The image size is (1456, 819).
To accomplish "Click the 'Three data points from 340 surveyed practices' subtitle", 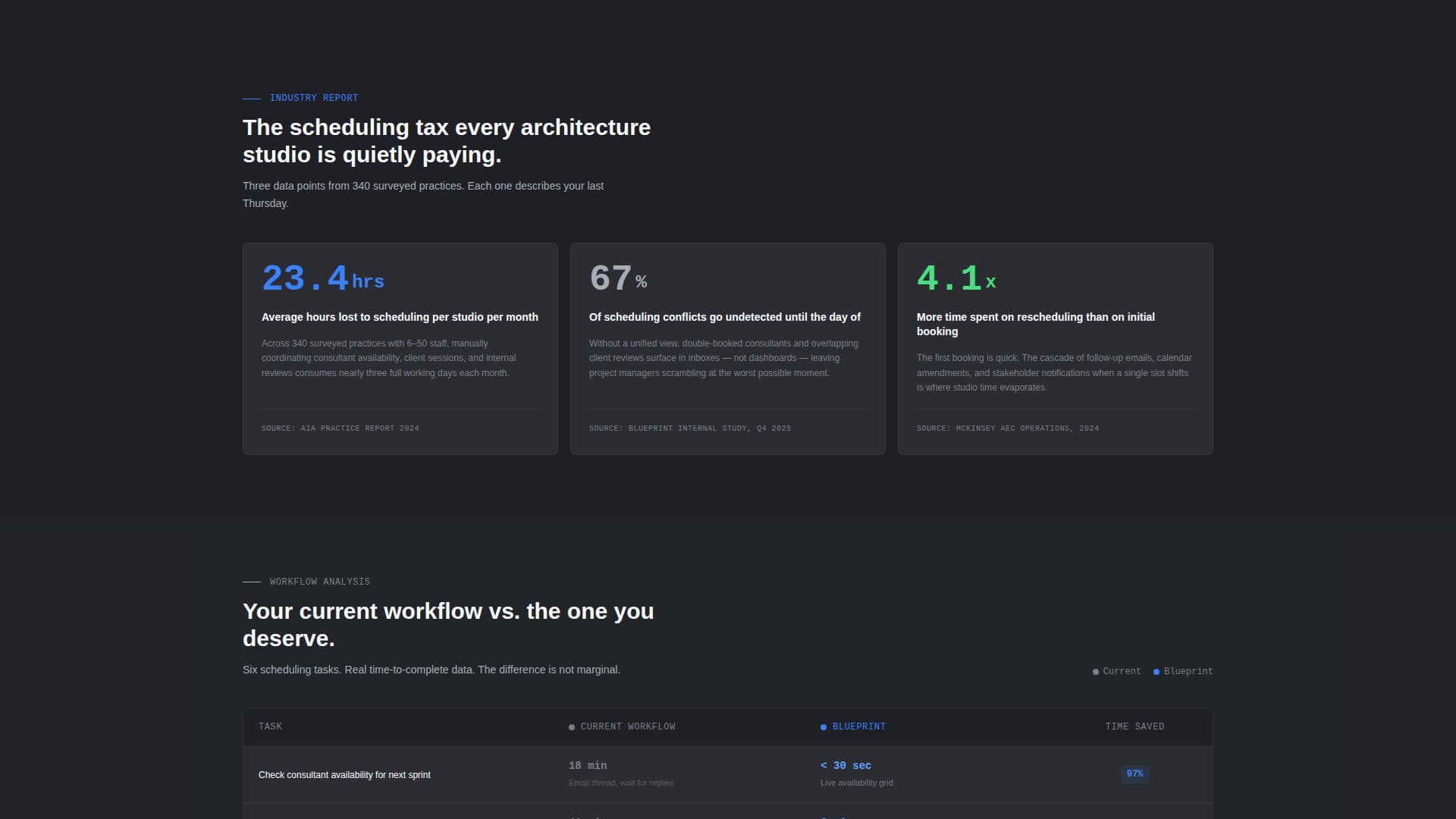I will 423,195.
